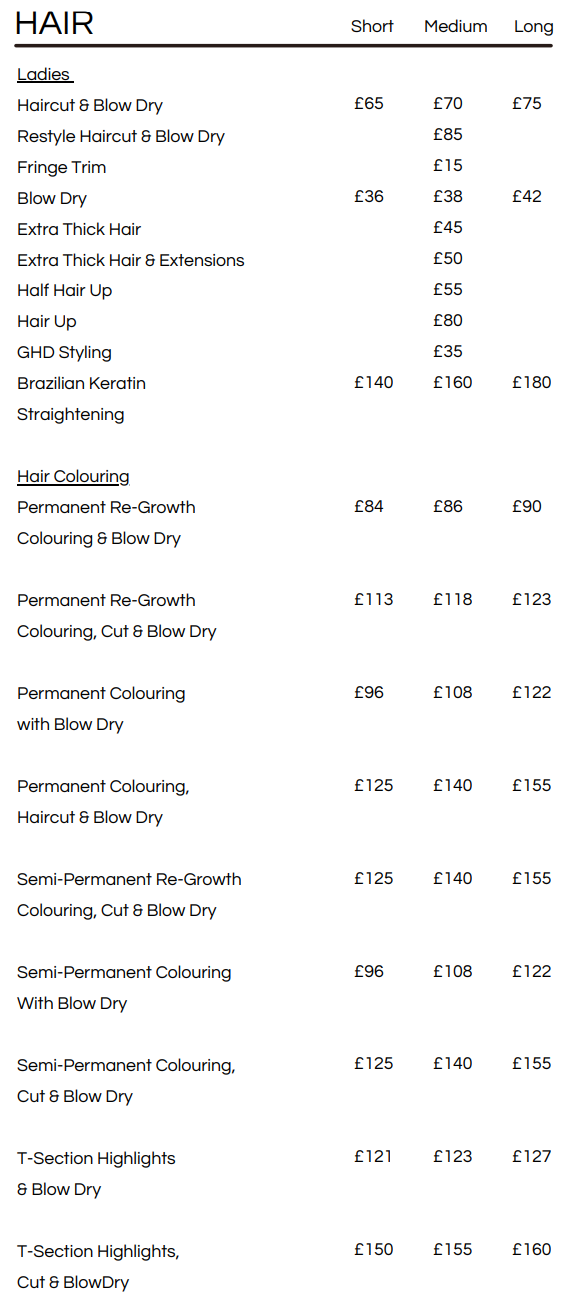Click the underlined Ladies section label
The height and width of the screenshot is (1300, 570).
coord(44,75)
